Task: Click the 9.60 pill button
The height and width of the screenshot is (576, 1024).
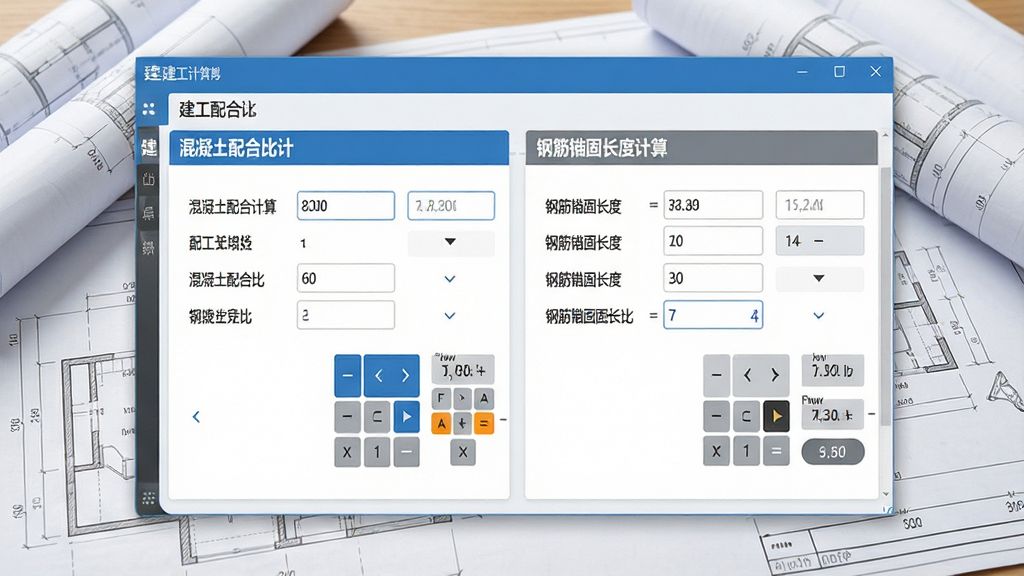Action: point(833,452)
